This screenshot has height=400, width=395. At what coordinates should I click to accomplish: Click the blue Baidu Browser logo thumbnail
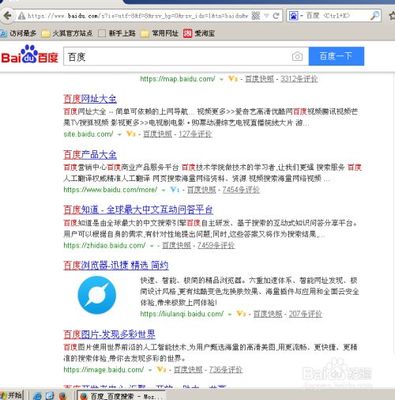click(x=97, y=295)
